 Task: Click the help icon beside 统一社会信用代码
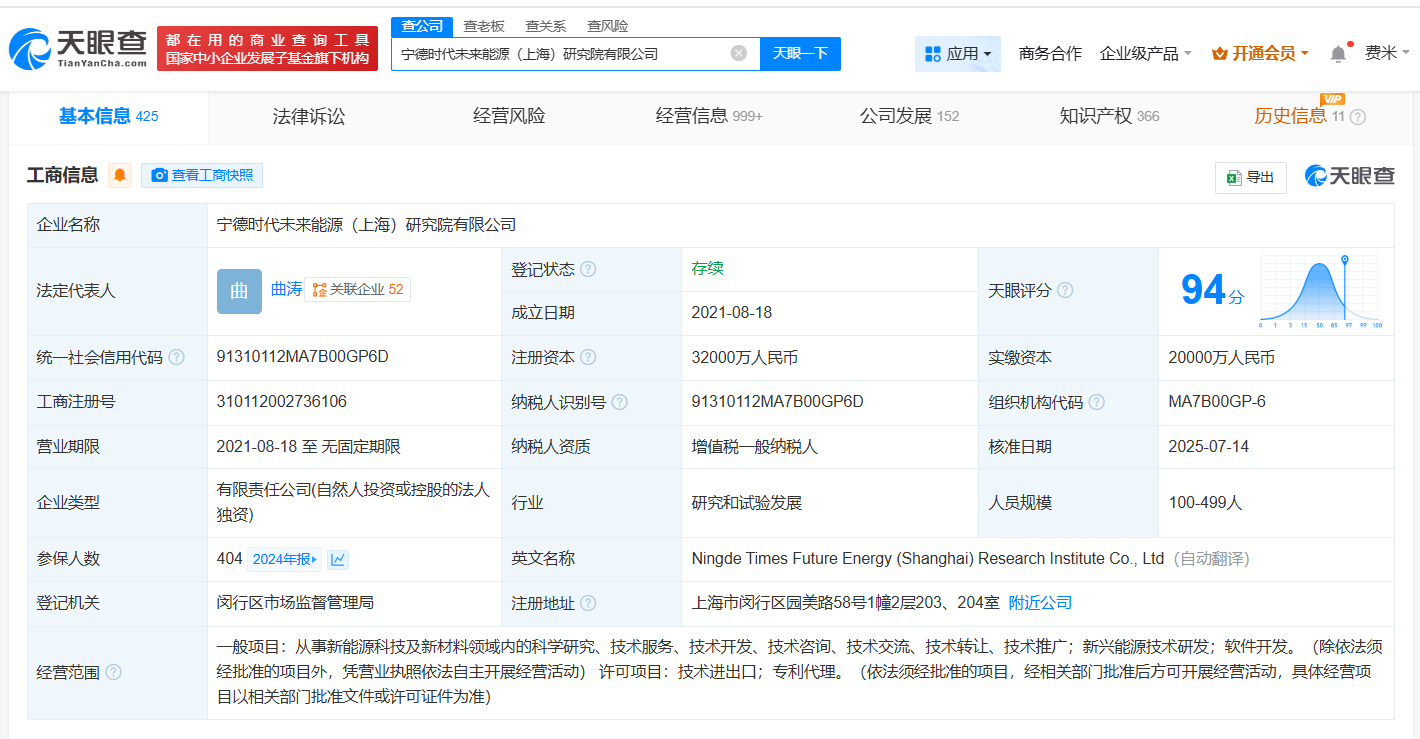click(x=176, y=358)
